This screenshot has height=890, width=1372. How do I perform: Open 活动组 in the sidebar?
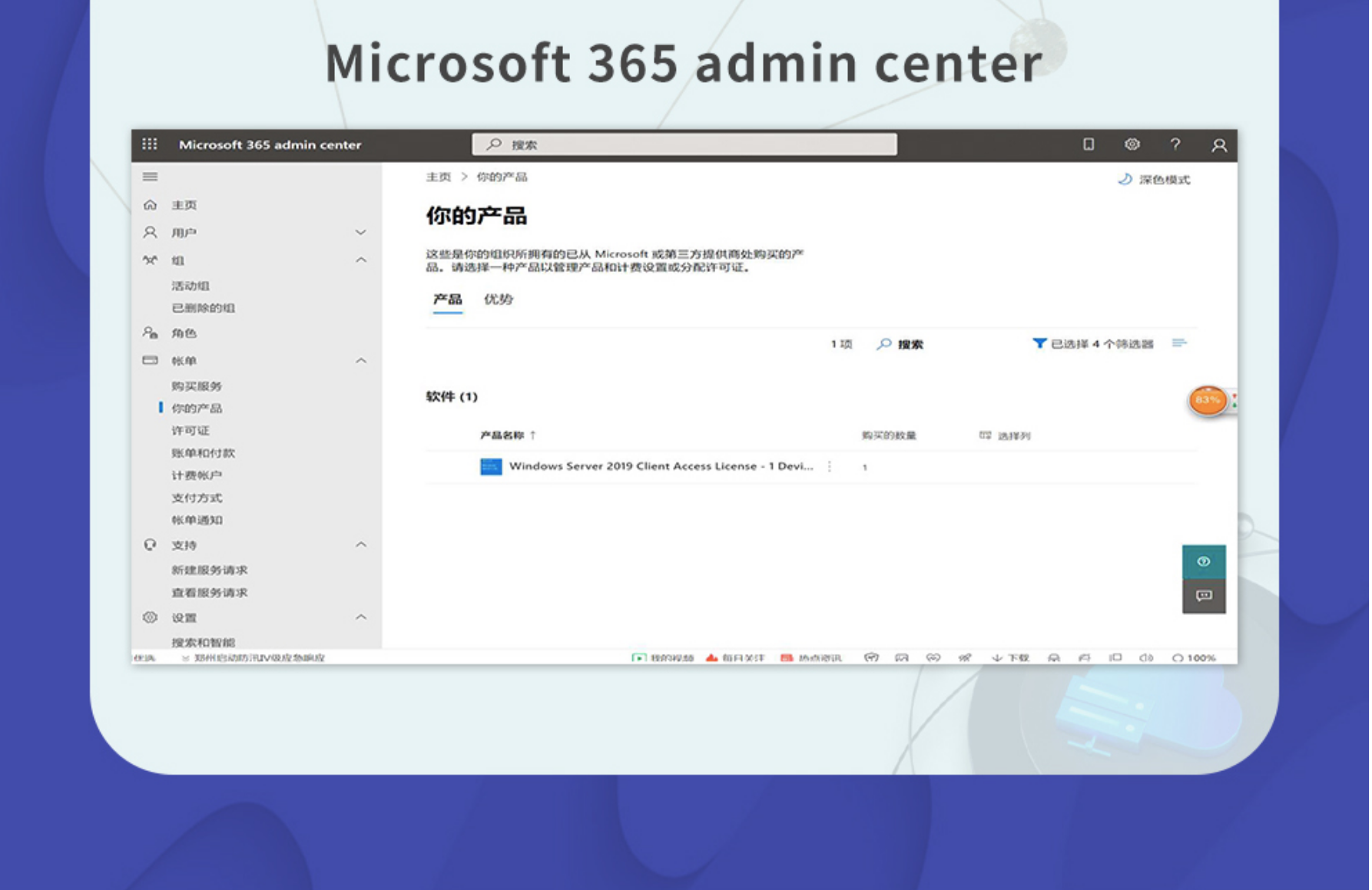pyautogui.click(x=190, y=286)
